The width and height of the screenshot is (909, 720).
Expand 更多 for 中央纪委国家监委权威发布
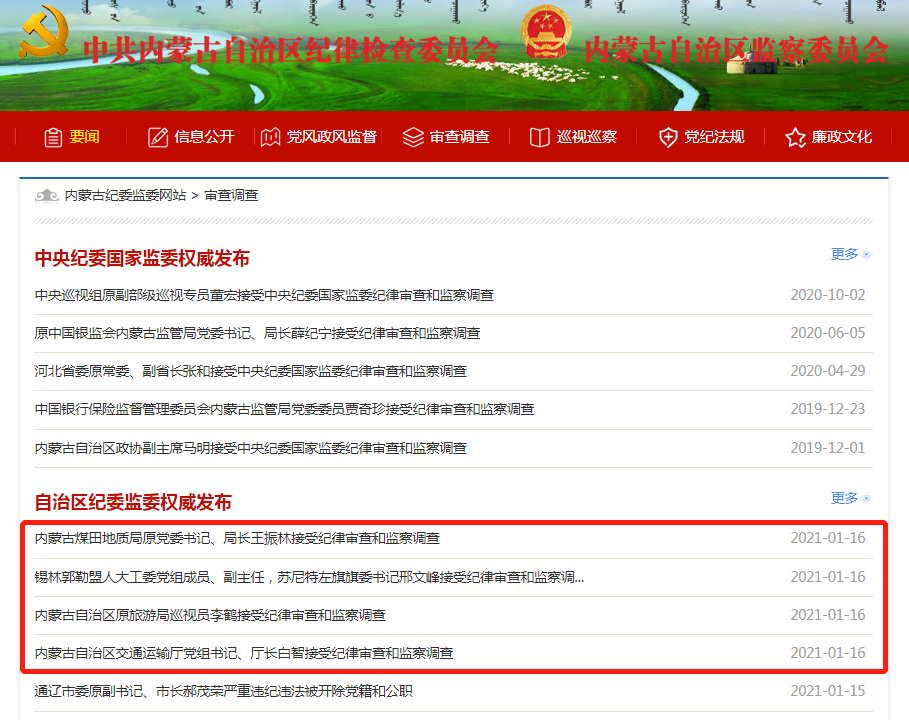coord(845,255)
